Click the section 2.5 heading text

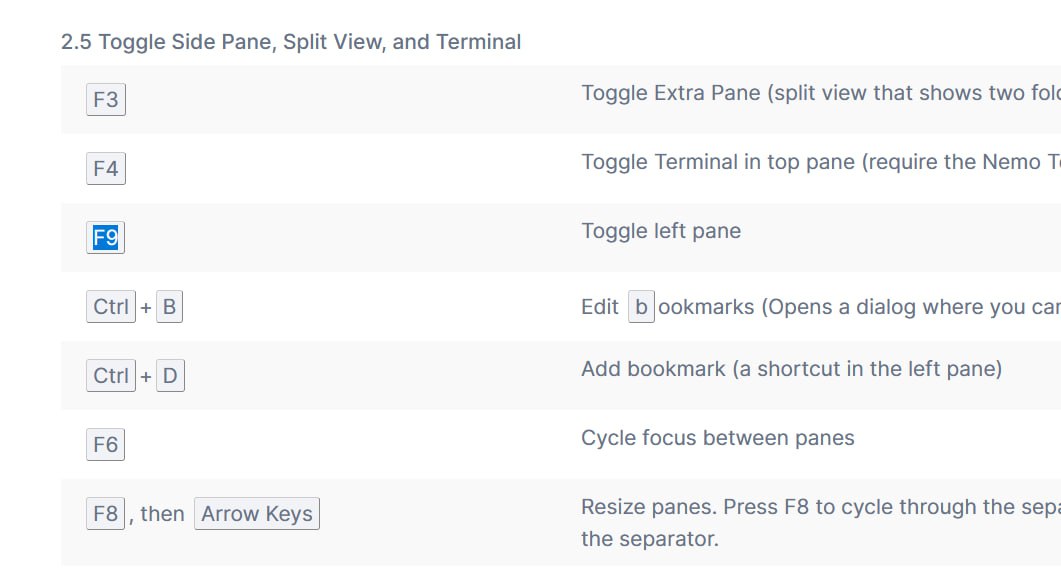pos(291,42)
